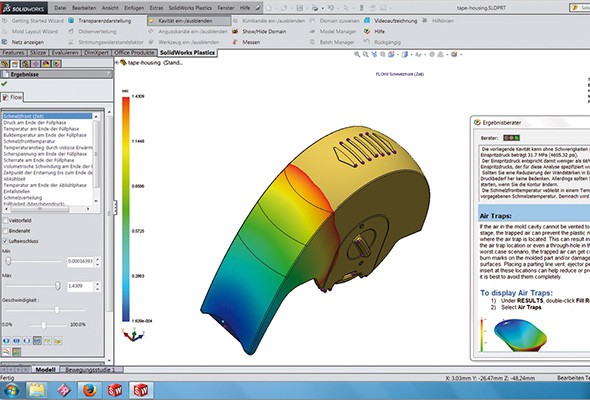Open the Datei menu
Viewport: 590px width, 400px height.
pos(60,8)
